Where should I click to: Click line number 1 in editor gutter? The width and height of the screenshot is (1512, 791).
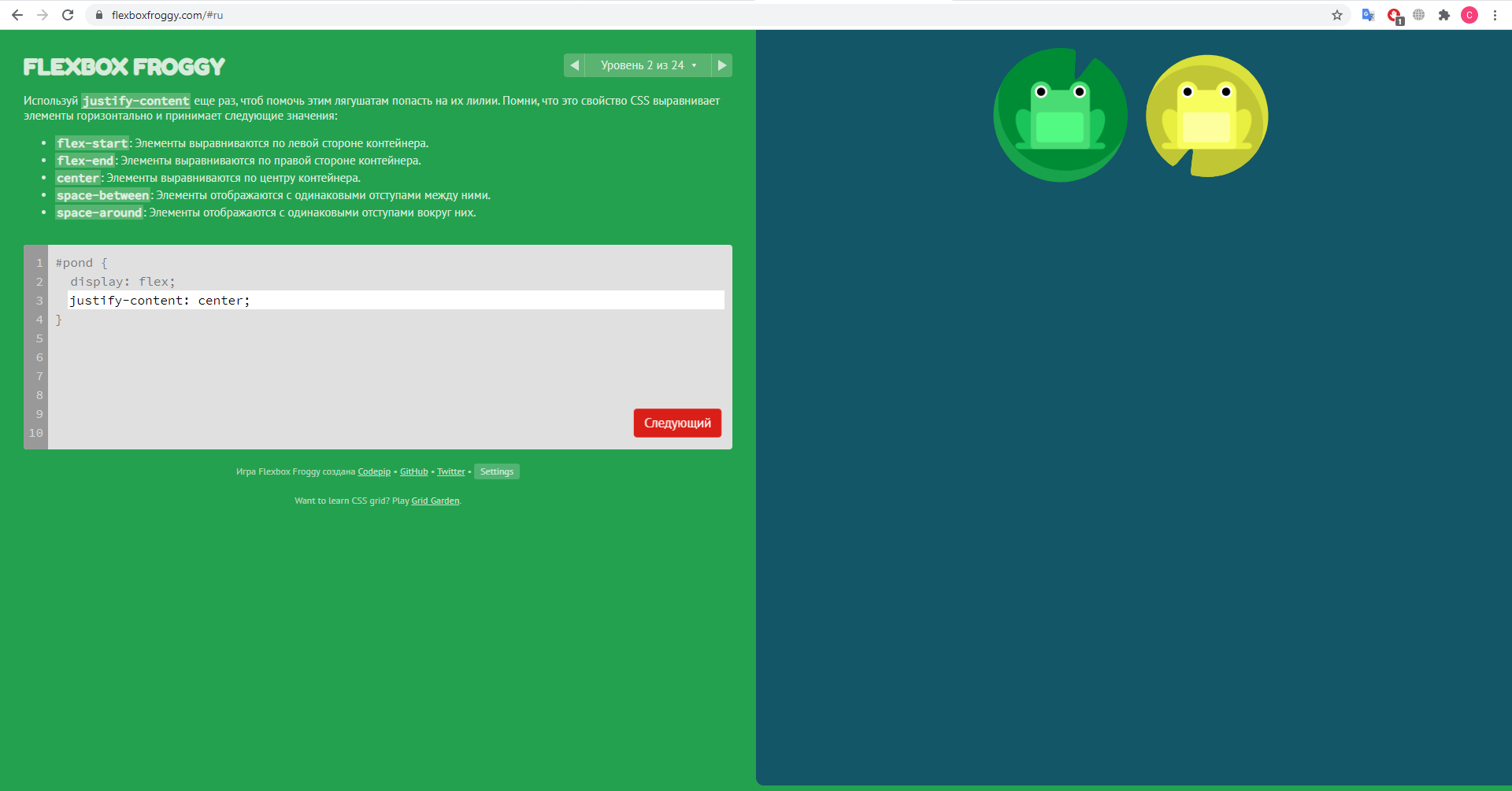[x=39, y=263]
